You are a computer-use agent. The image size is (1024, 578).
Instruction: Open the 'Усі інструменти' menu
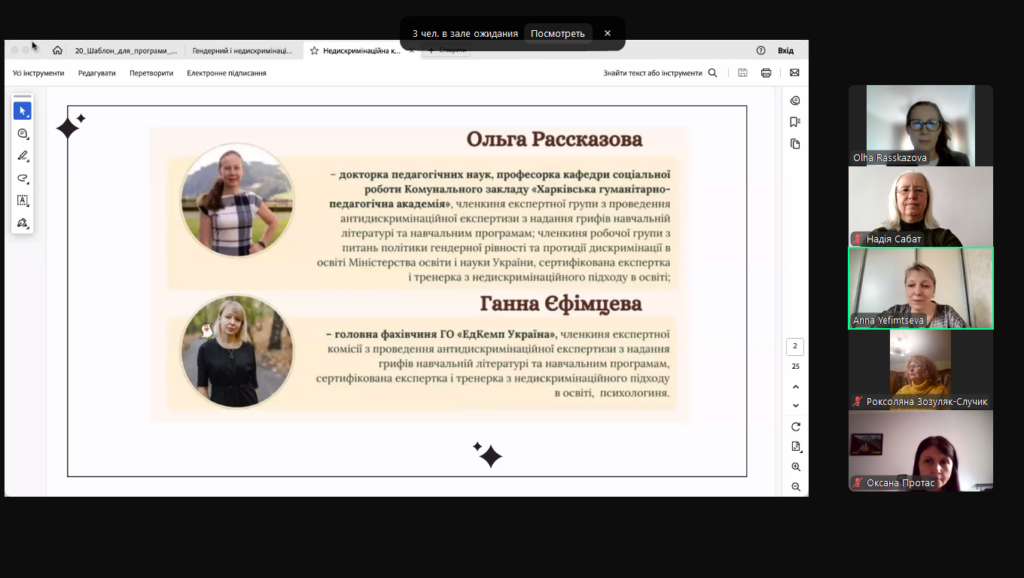point(38,73)
